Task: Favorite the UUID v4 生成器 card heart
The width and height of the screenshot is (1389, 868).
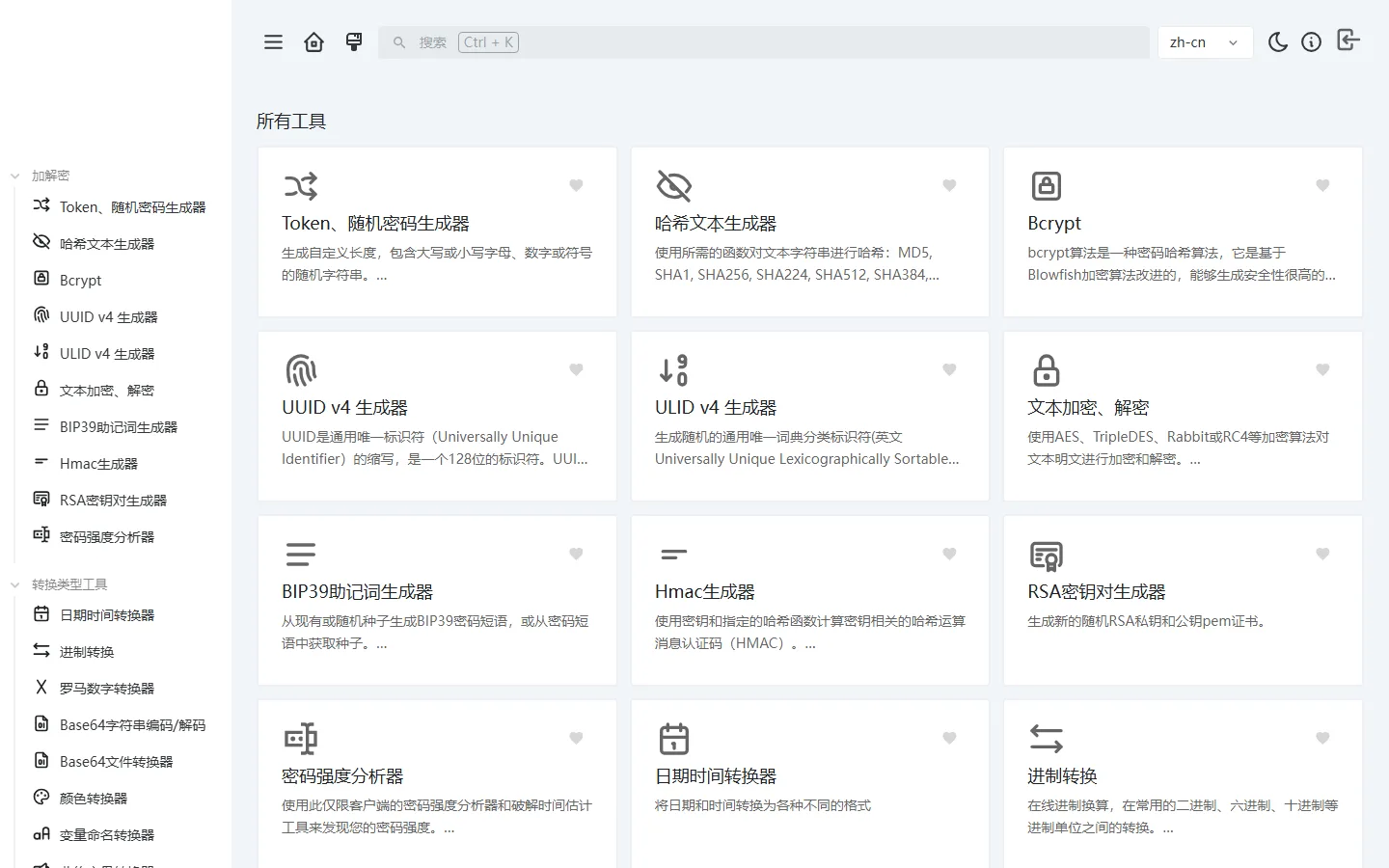Action: click(576, 369)
